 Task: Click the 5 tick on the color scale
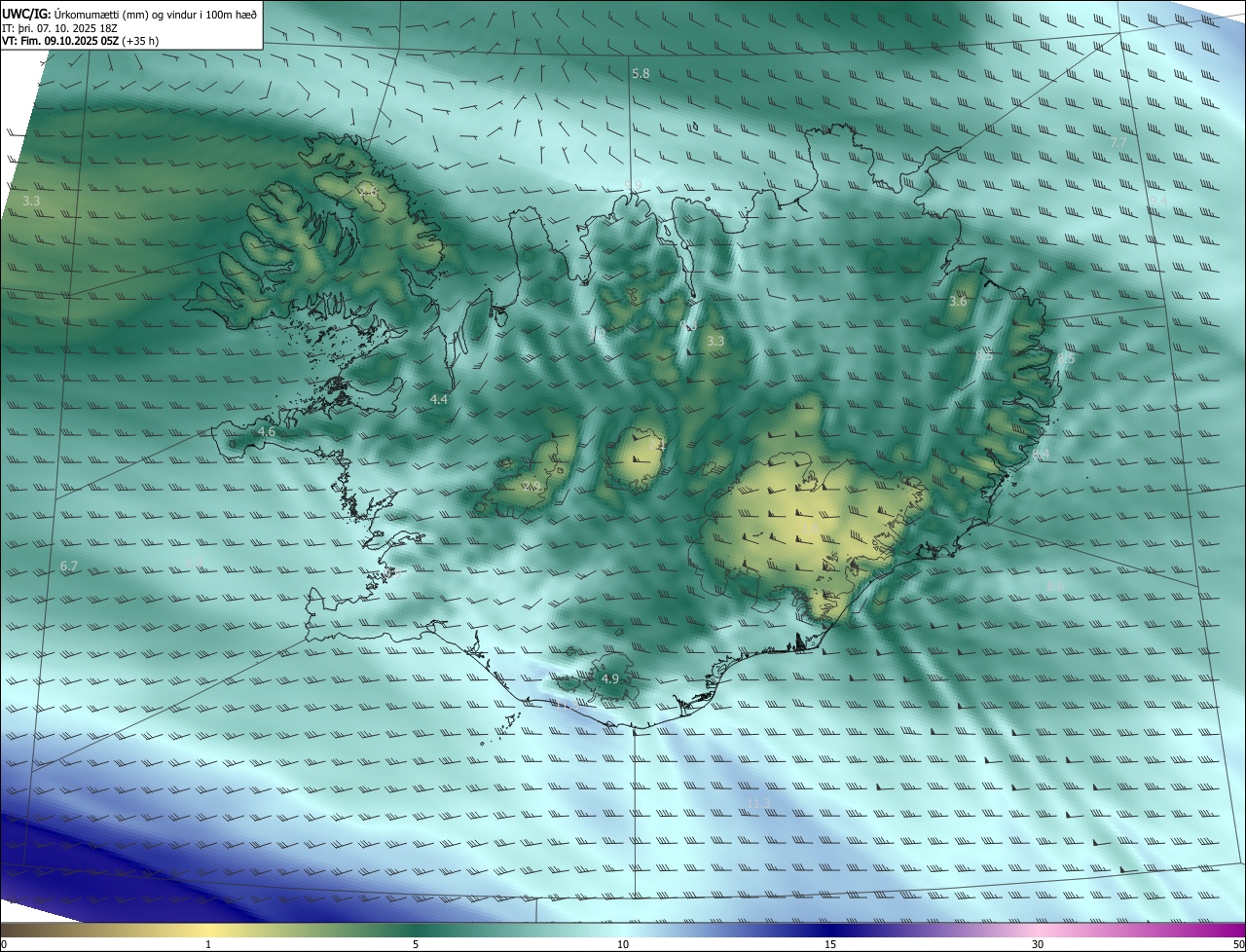click(416, 944)
